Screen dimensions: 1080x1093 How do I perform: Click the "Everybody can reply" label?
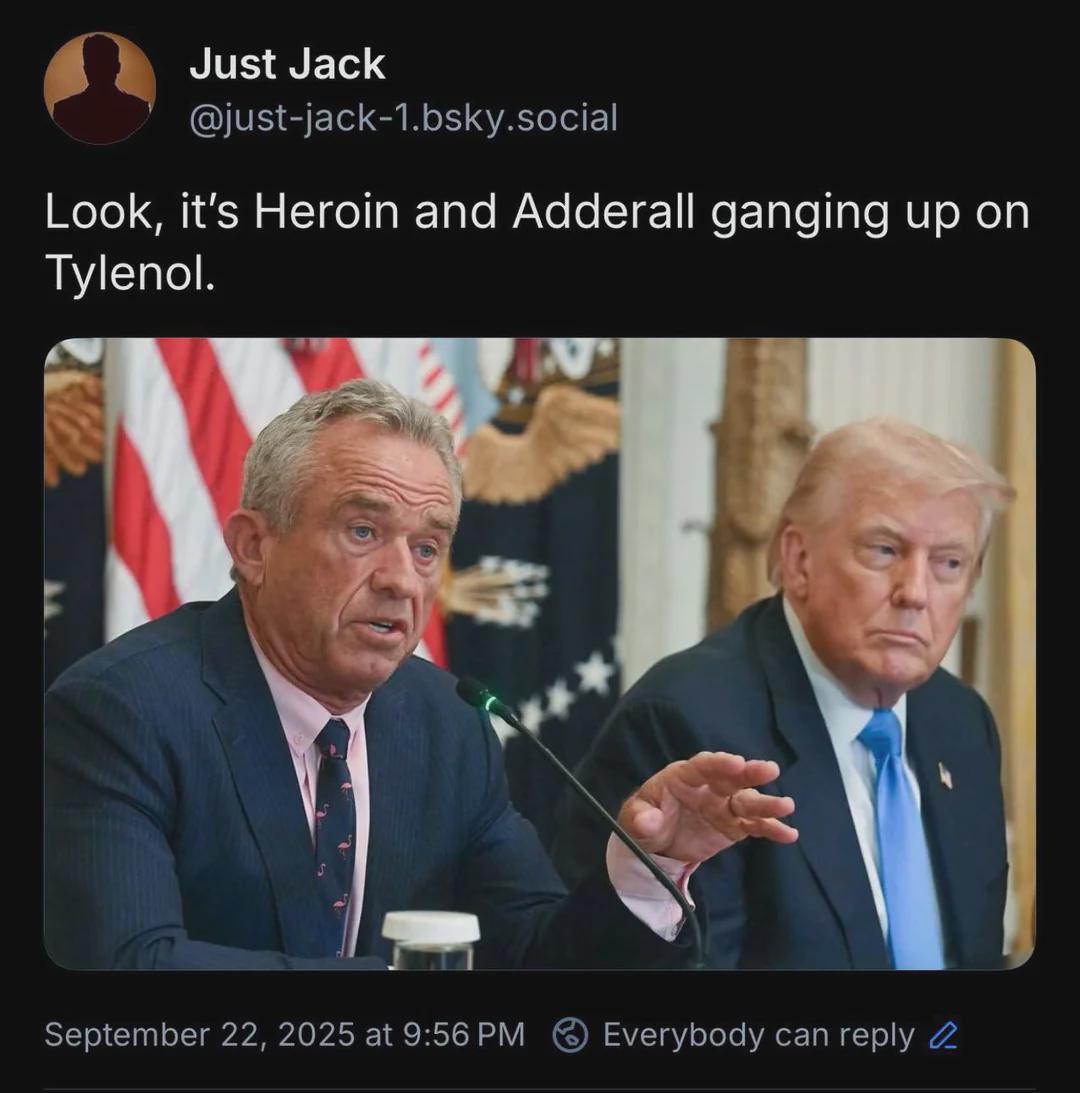[759, 1034]
